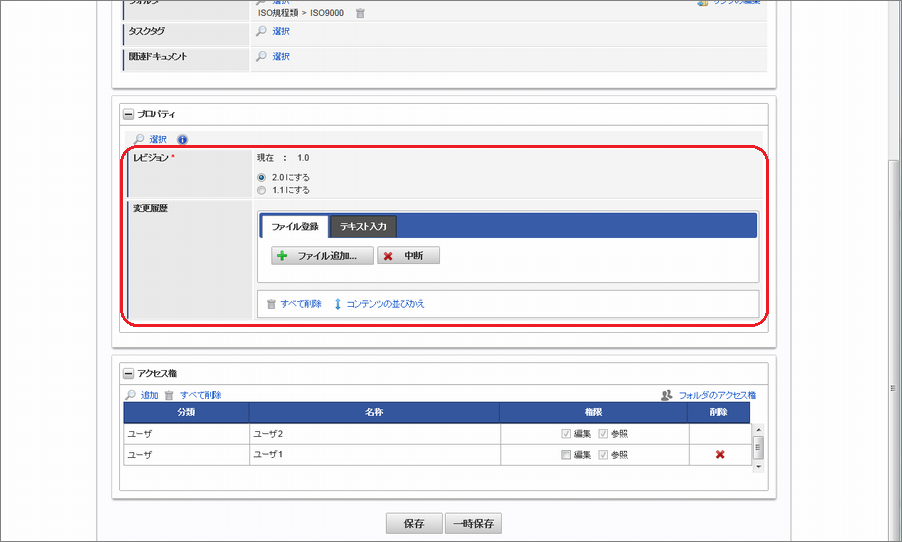
Task: Click the 保存 button
Action: pos(414,524)
